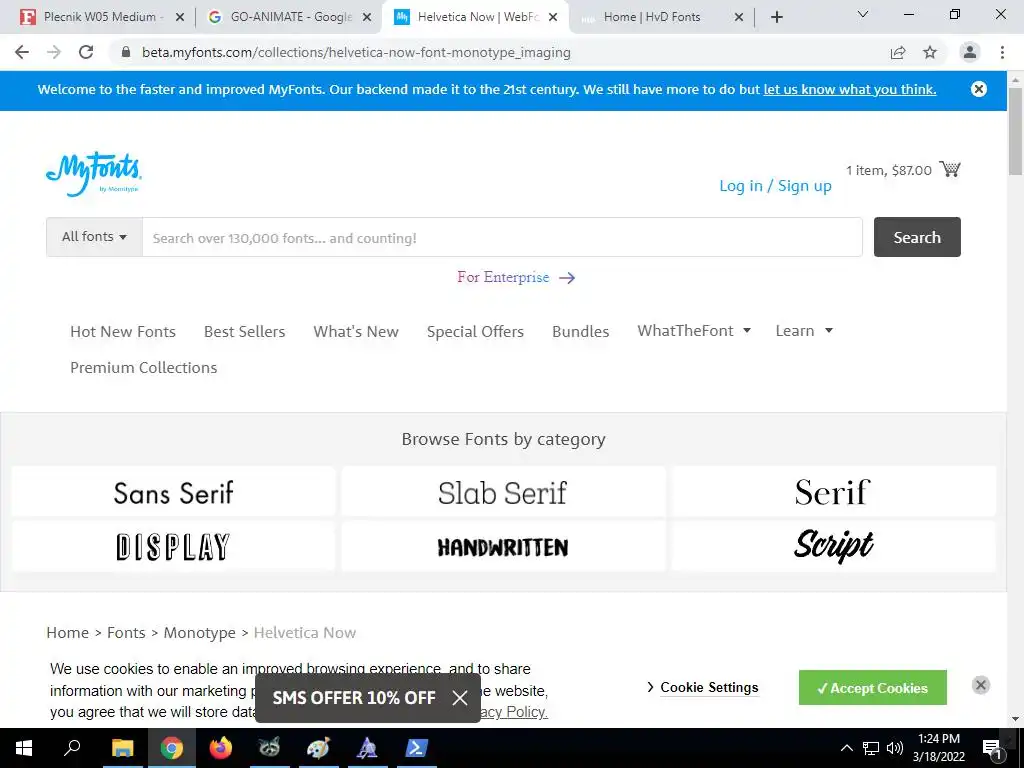Open Windows taskbar search

tap(72, 748)
